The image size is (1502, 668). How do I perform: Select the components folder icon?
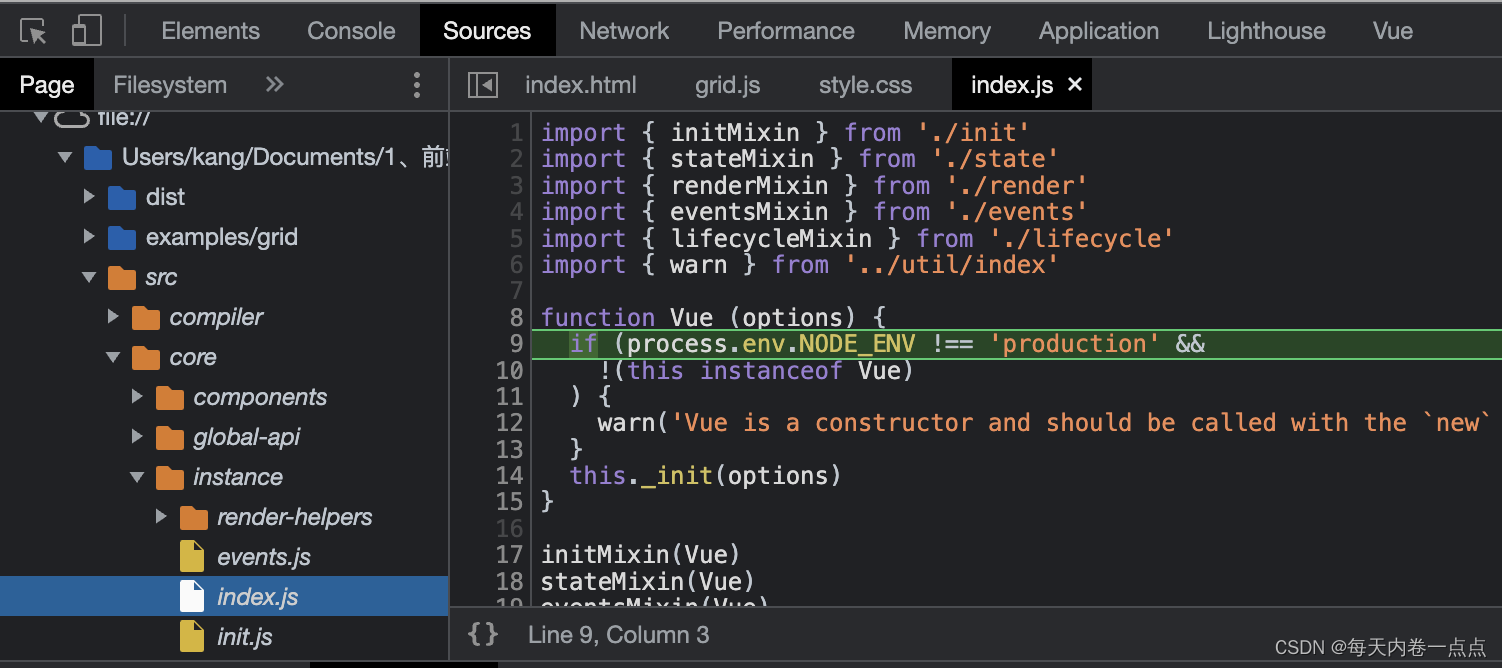(170, 397)
